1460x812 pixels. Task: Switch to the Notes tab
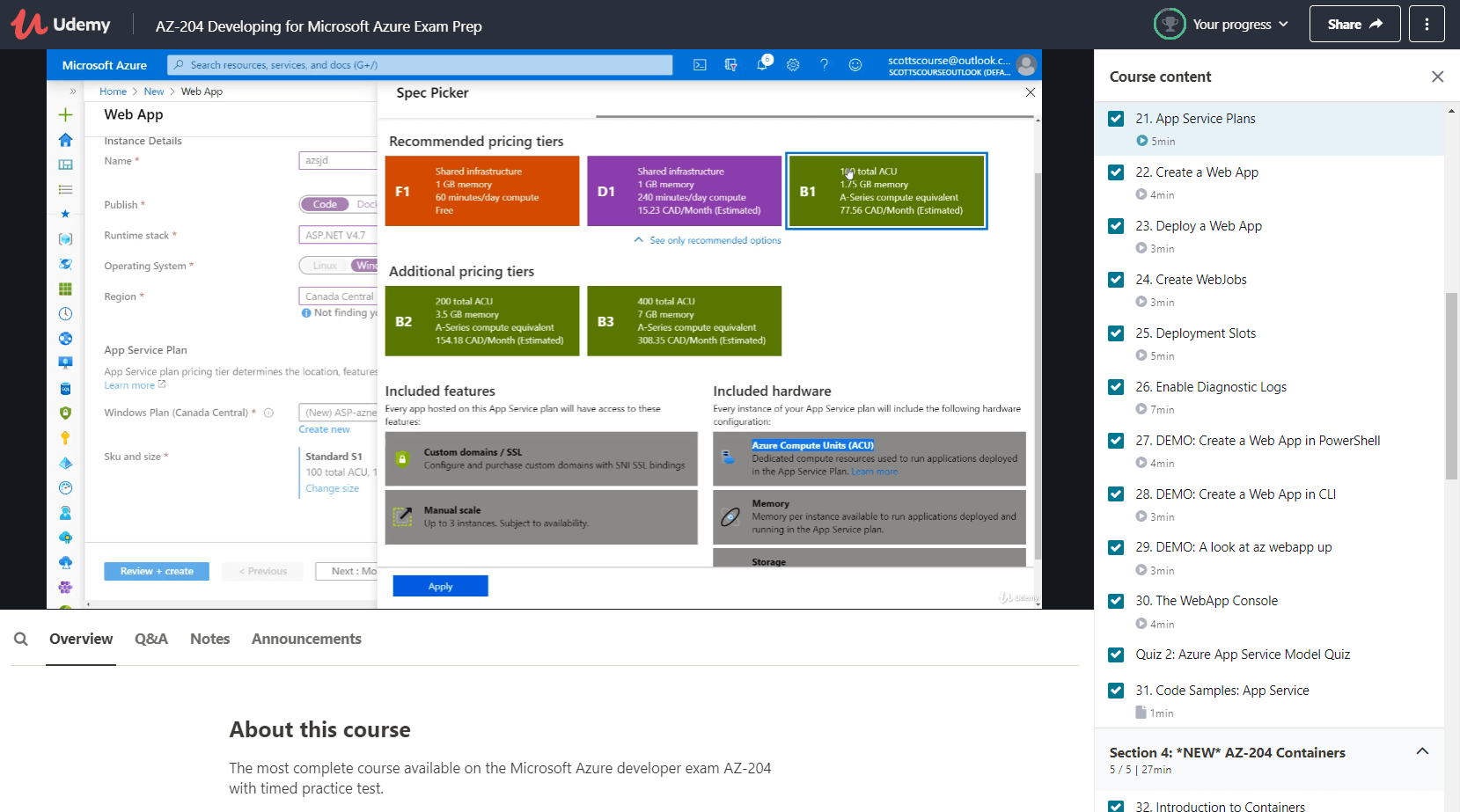click(210, 639)
